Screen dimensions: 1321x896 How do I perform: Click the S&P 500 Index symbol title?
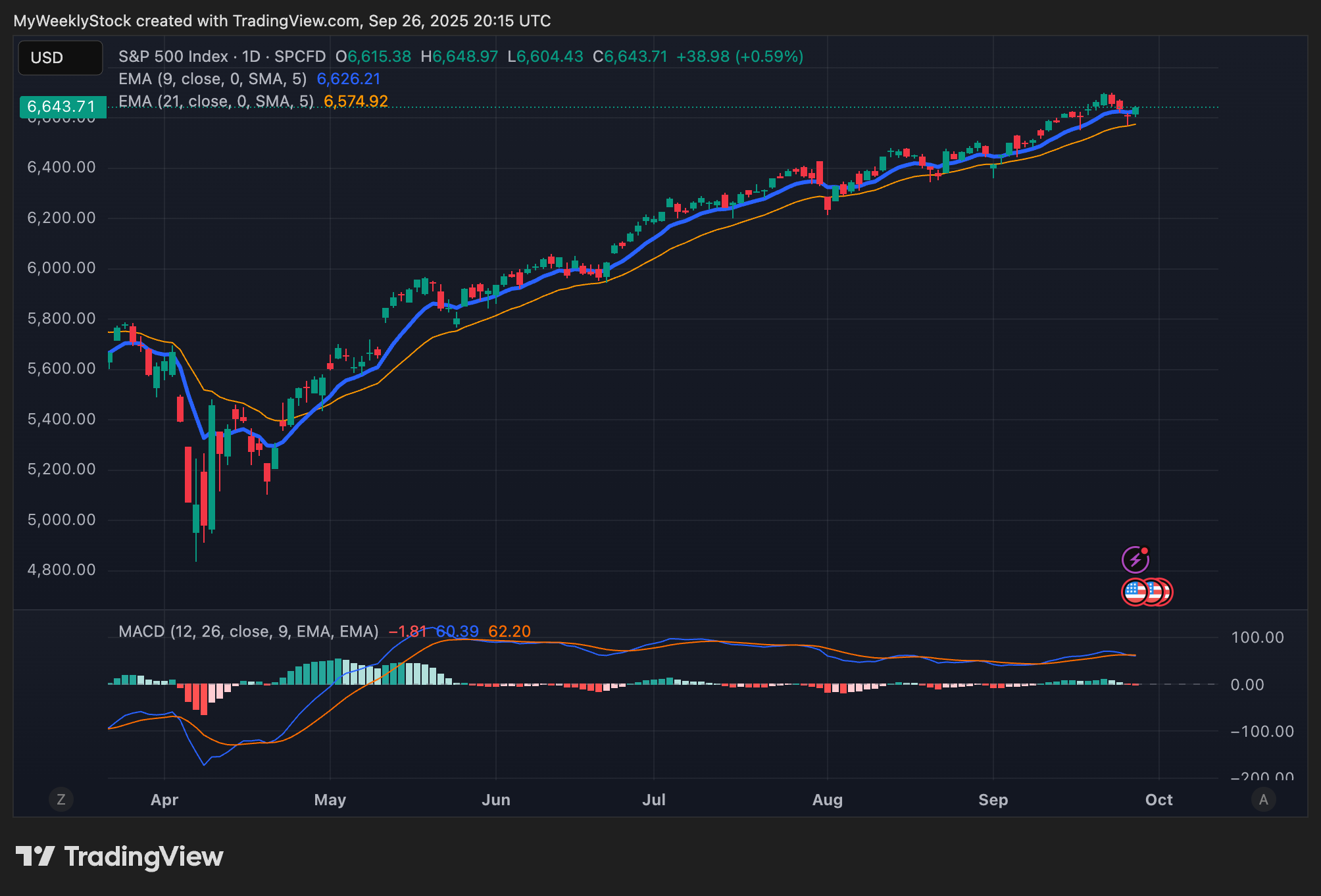pyautogui.click(x=172, y=57)
